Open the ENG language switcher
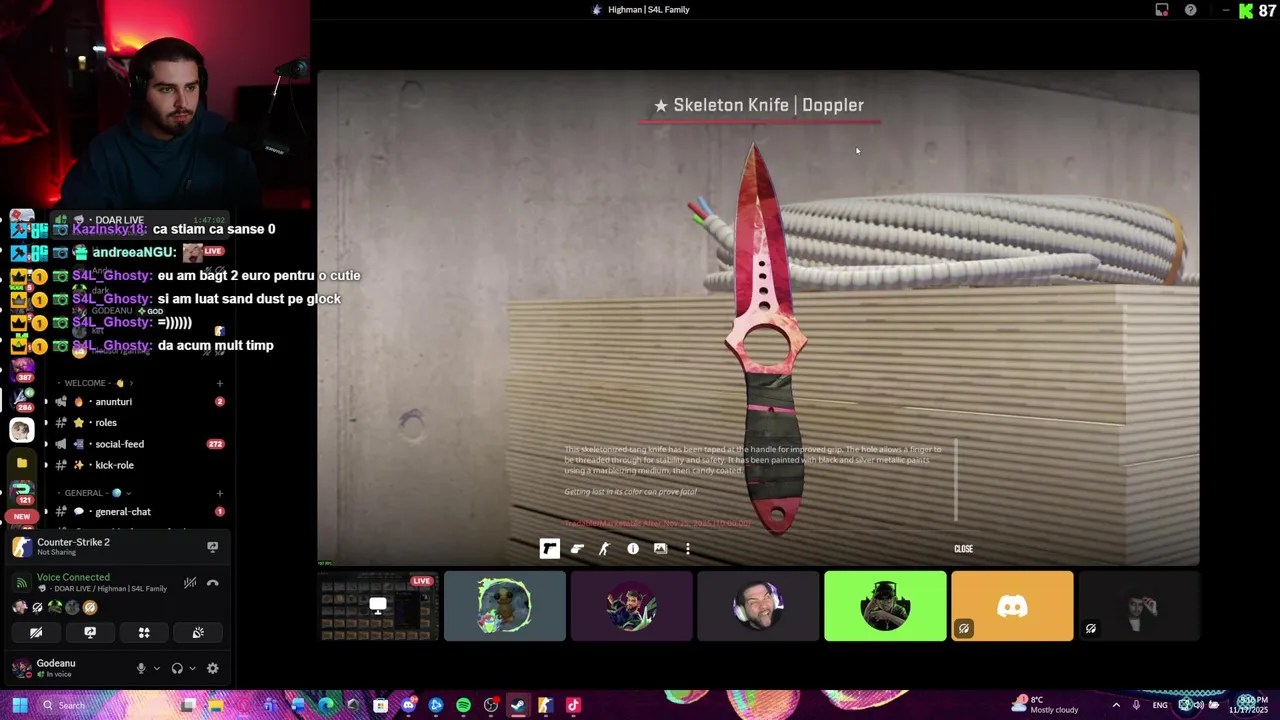1280x720 pixels. [x=1160, y=705]
